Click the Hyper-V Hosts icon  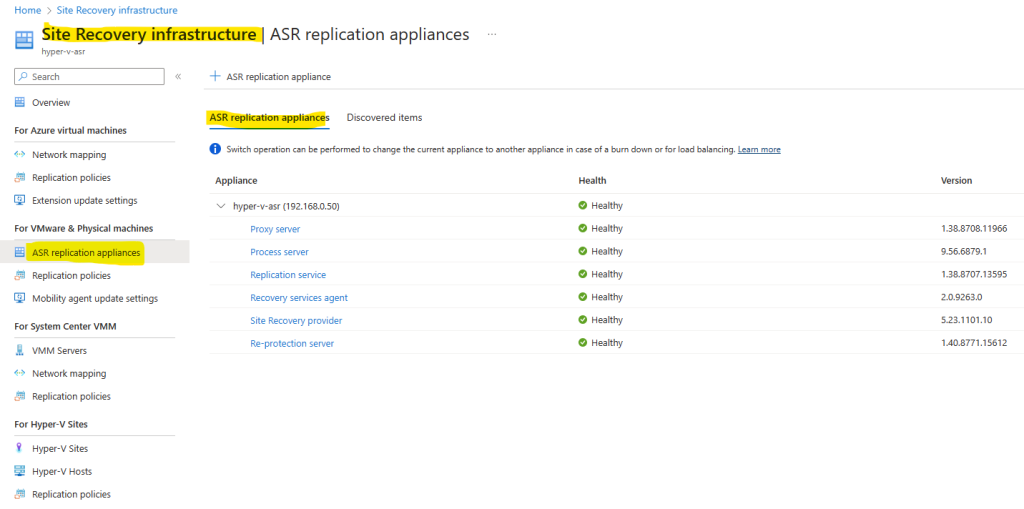20,472
